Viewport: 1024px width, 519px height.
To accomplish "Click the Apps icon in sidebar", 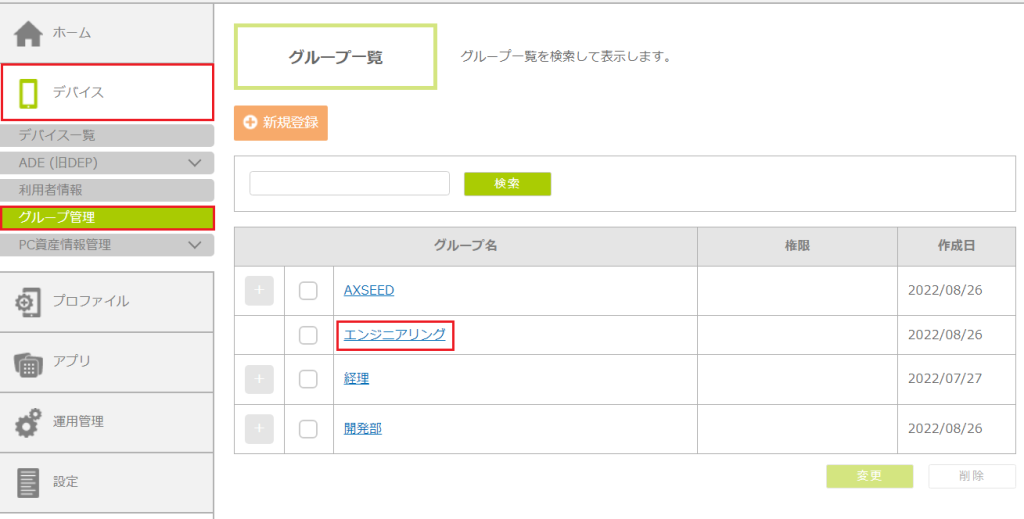I will (x=27, y=363).
